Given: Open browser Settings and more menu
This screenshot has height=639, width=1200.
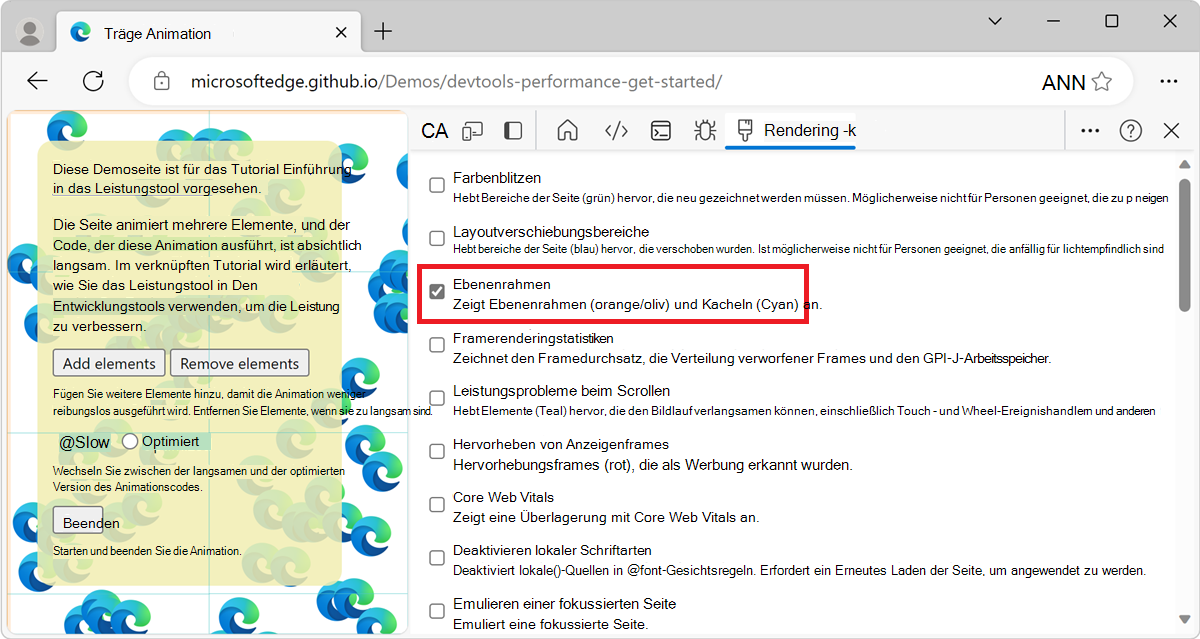Looking at the screenshot, I should click(x=1168, y=81).
